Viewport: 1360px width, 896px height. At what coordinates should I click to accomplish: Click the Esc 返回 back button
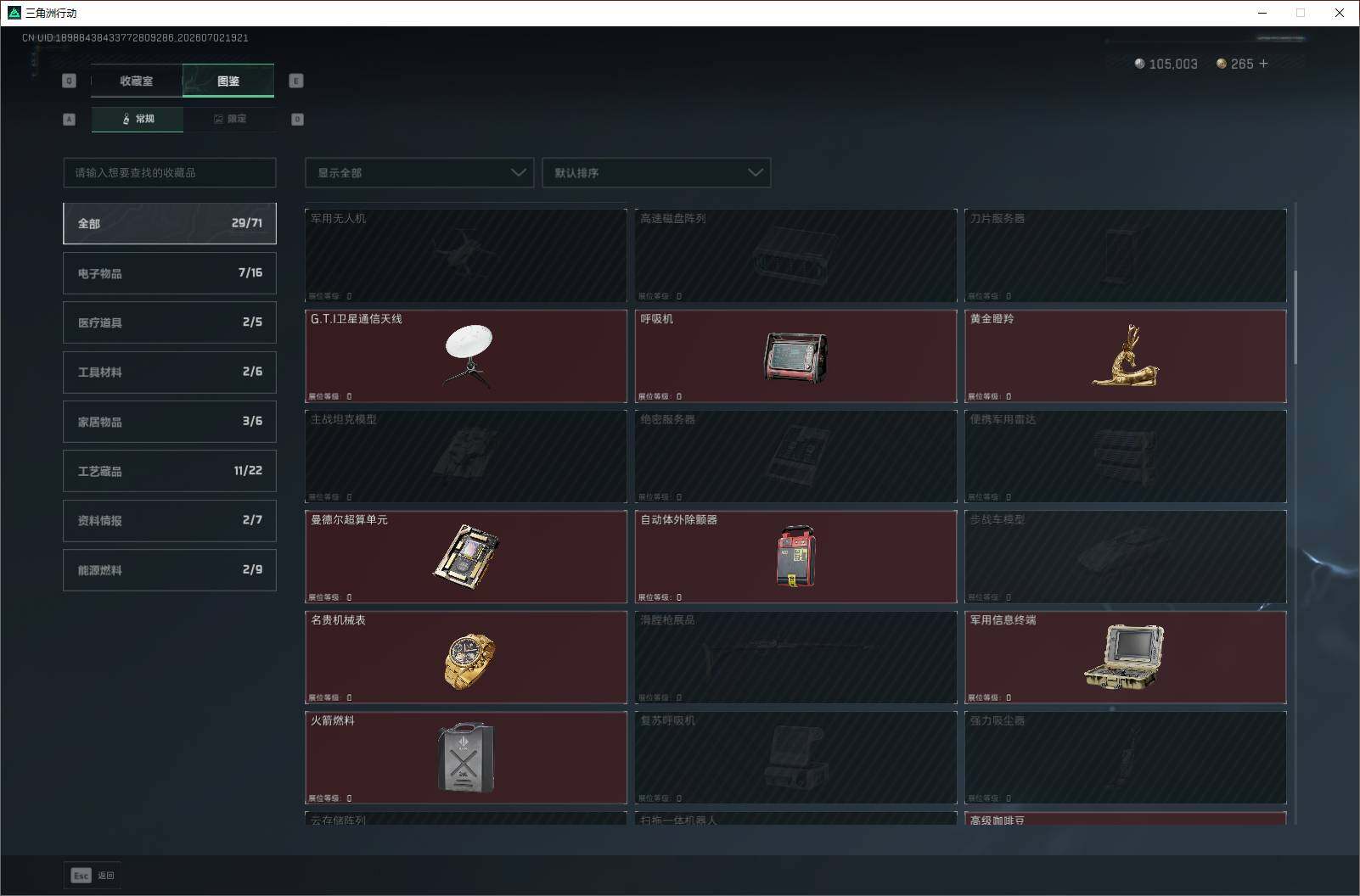[93, 875]
